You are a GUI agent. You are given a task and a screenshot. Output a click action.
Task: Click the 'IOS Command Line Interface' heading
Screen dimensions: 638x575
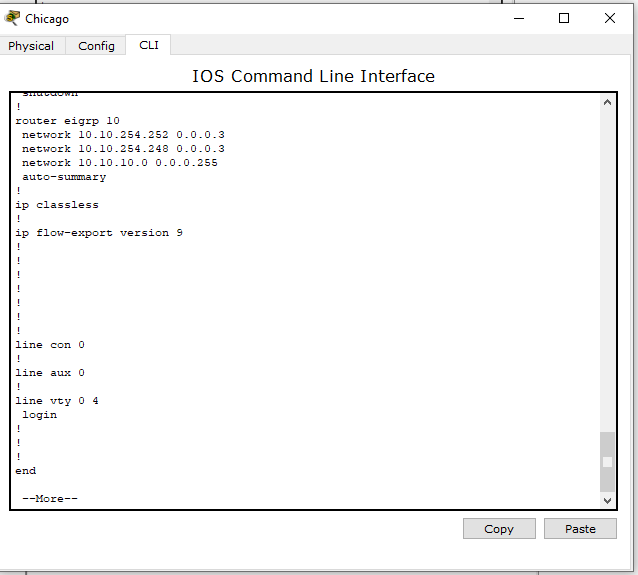[313, 76]
